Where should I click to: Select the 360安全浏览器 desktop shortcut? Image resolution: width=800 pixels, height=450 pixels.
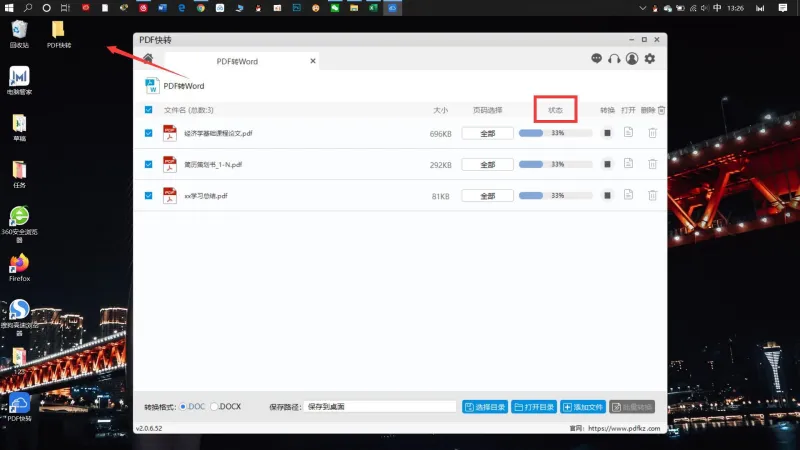coord(19,224)
